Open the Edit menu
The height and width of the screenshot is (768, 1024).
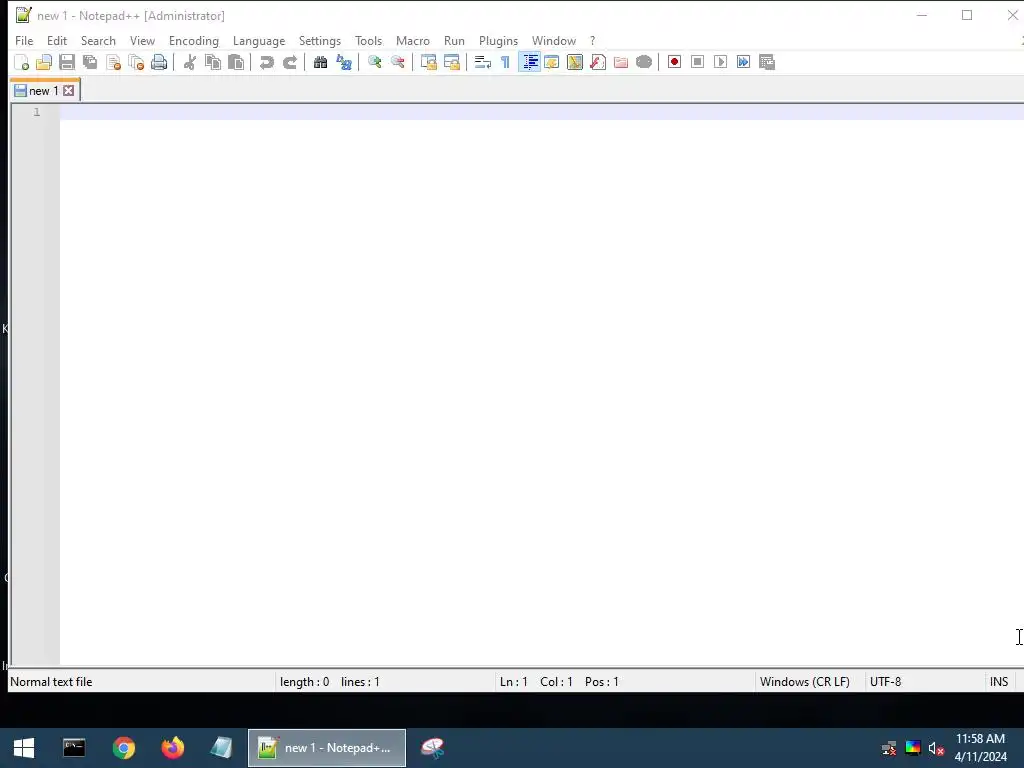[57, 40]
